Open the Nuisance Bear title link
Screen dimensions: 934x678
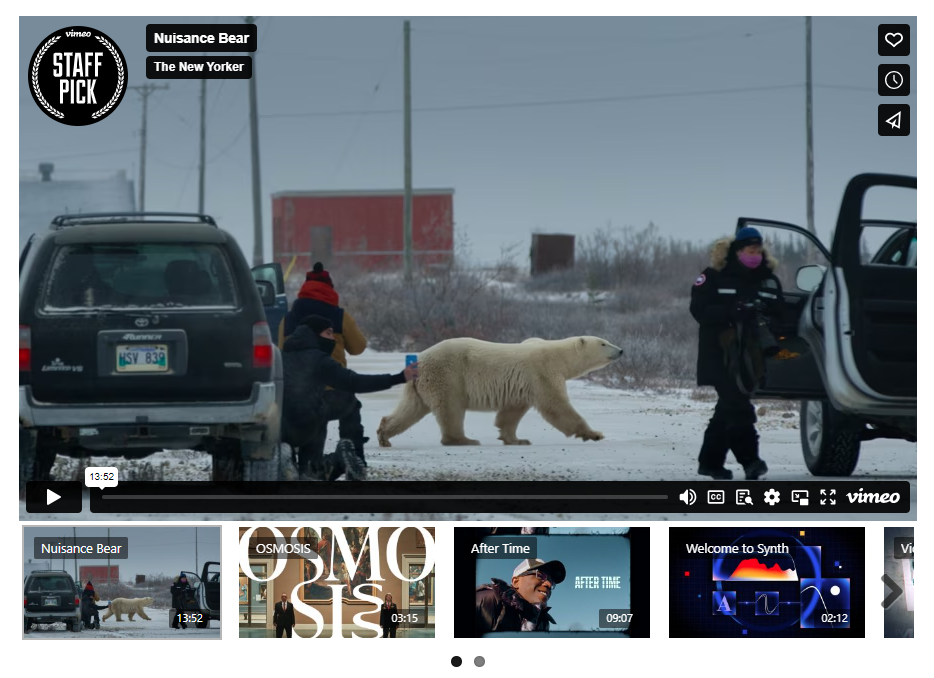pos(201,38)
